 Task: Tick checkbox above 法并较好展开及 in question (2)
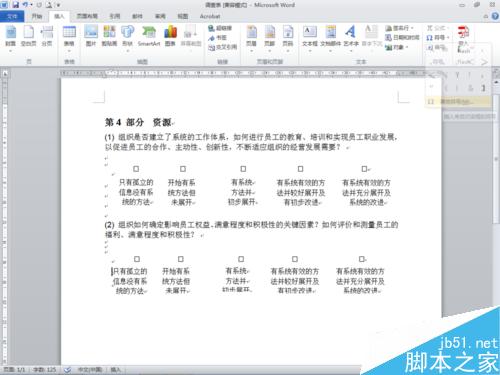(x=295, y=259)
